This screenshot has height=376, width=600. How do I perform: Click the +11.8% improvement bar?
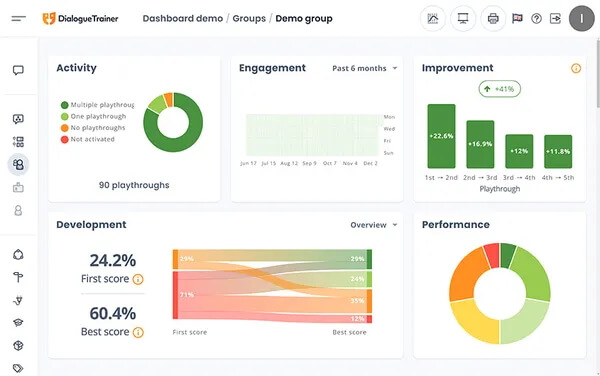558,151
